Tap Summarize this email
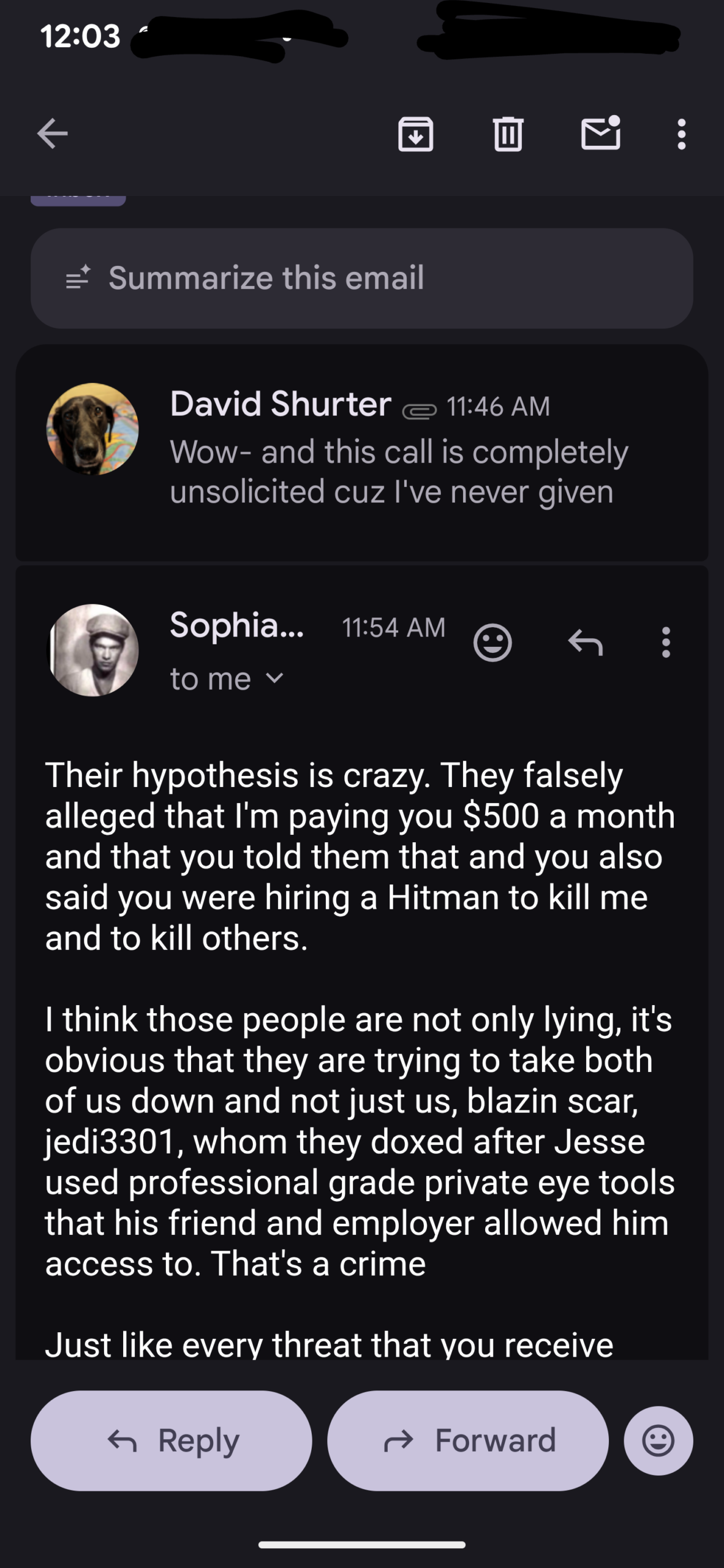724x1568 pixels. click(x=361, y=278)
